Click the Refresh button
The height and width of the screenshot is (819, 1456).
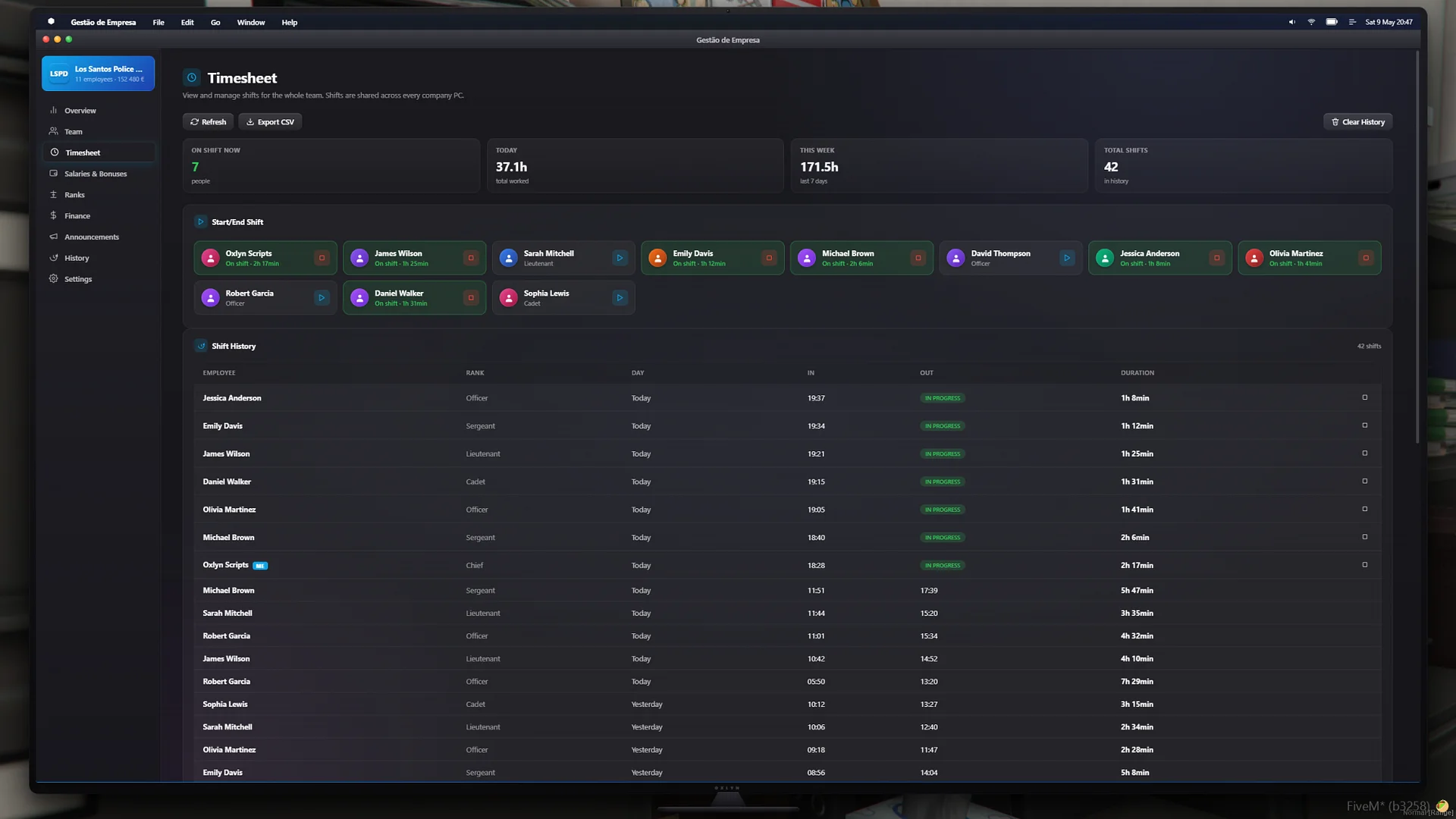(x=208, y=121)
